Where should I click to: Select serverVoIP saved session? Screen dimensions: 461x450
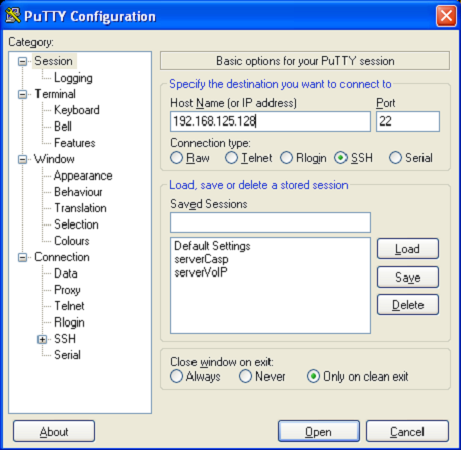pos(201,273)
